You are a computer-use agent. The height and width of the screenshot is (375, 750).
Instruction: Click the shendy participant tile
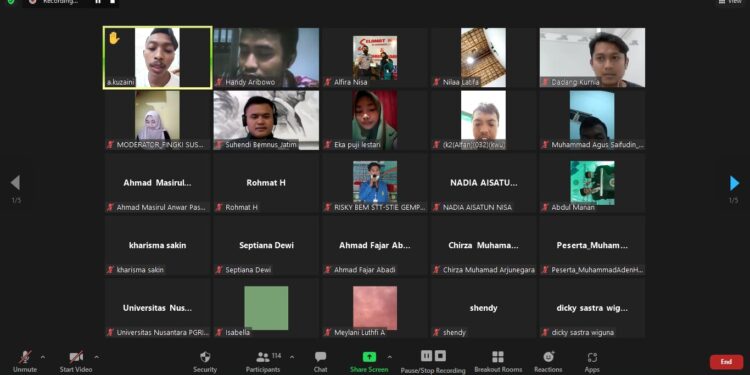(484, 308)
